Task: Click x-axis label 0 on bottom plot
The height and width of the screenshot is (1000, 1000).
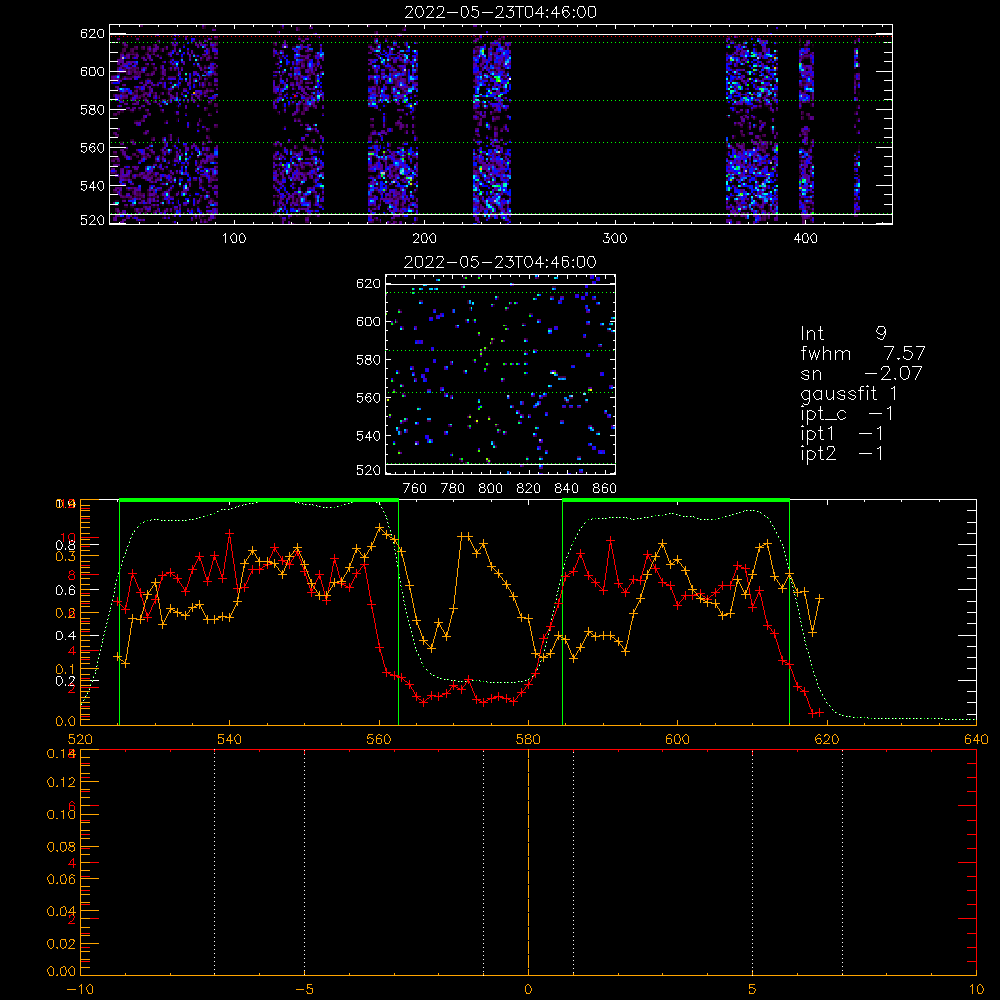Action: click(528, 990)
